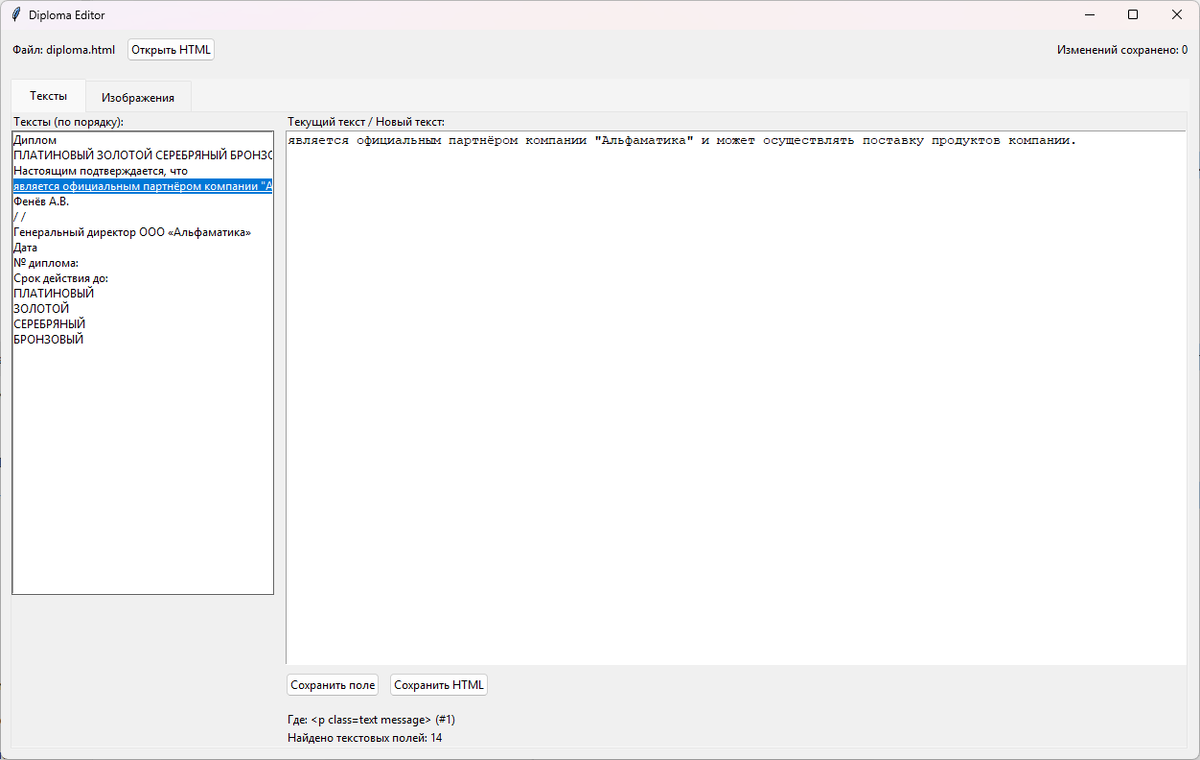Screen dimensions: 1200x760
Task: Select the Генеральный директор ООО «Альфаматика» entry
Action: 130,232
